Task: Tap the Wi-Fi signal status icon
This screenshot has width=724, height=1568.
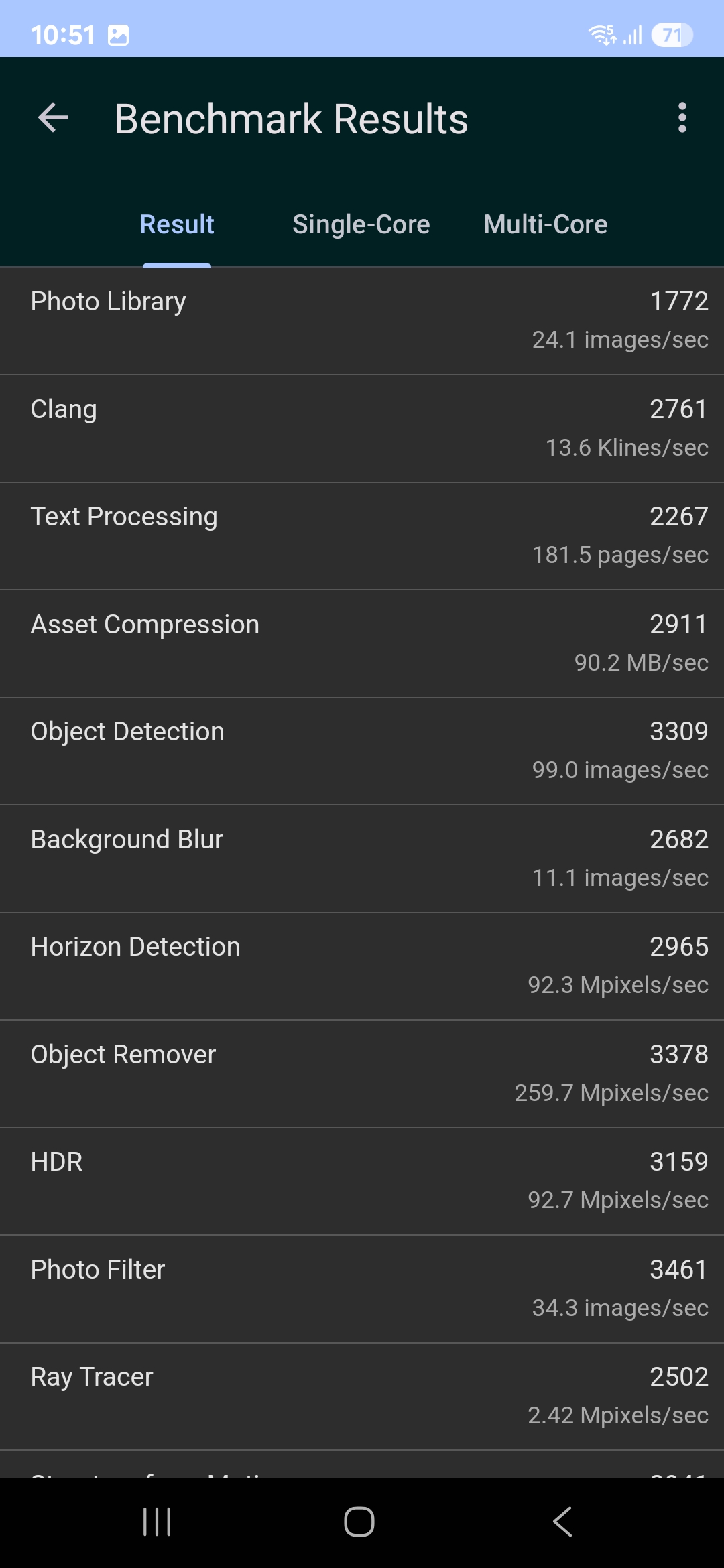Action: [x=601, y=35]
